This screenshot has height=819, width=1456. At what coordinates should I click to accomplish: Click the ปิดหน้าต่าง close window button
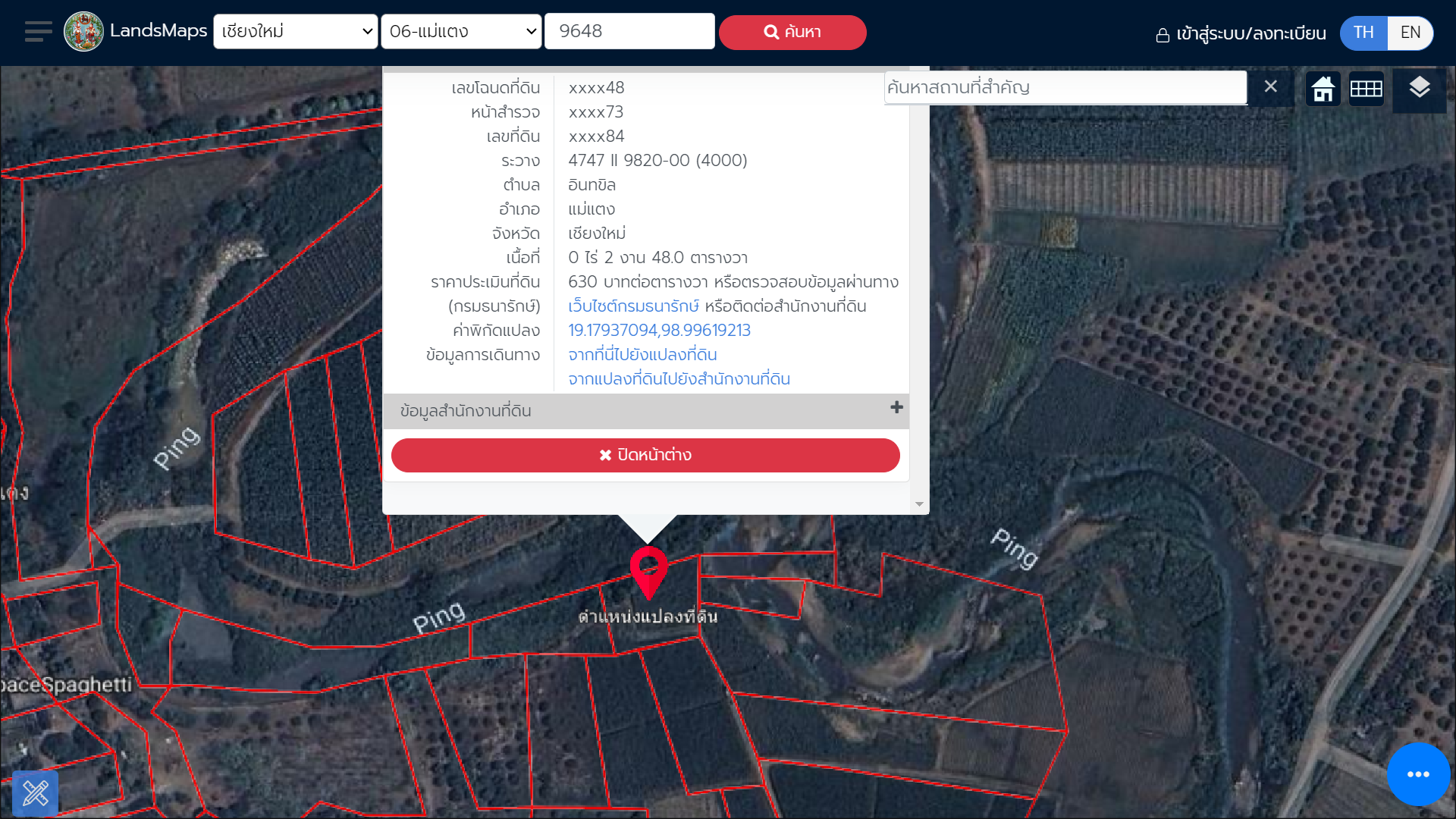(645, 455)
